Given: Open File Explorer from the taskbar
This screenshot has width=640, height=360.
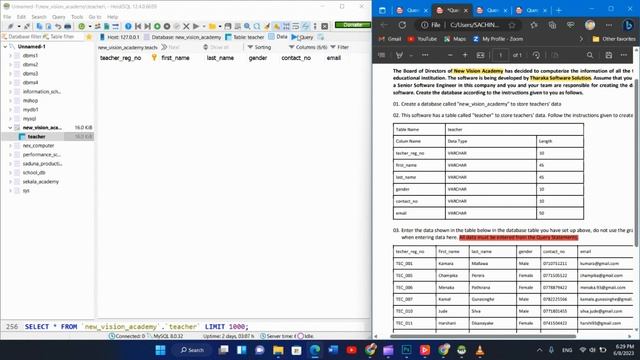Looking at the screenshot, I should click(x=278, y=350).
